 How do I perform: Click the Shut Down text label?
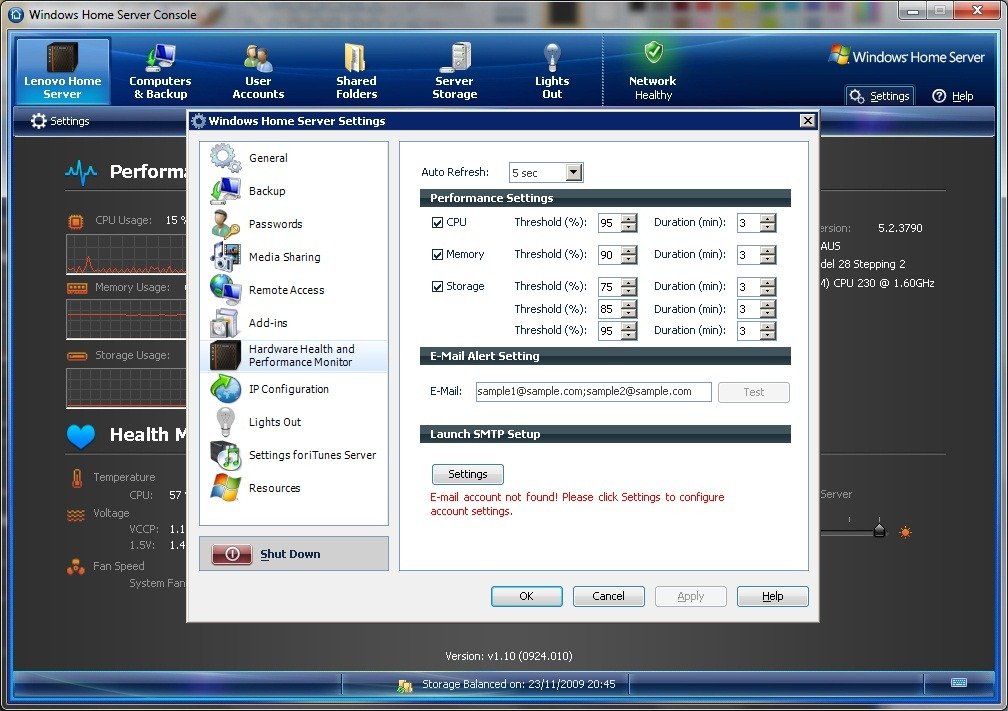290,554
